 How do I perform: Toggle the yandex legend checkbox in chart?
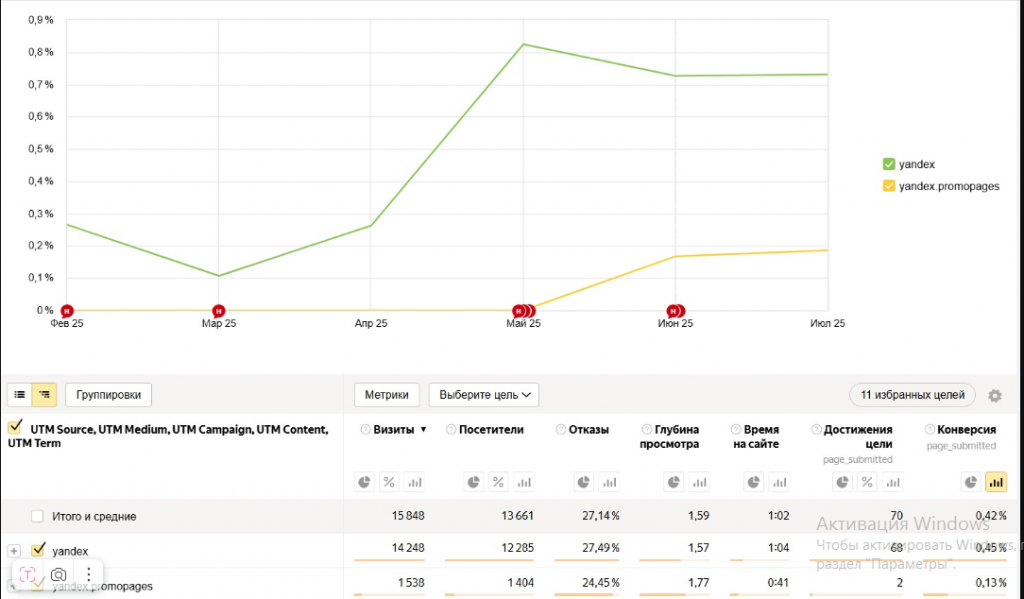(888, 164)
